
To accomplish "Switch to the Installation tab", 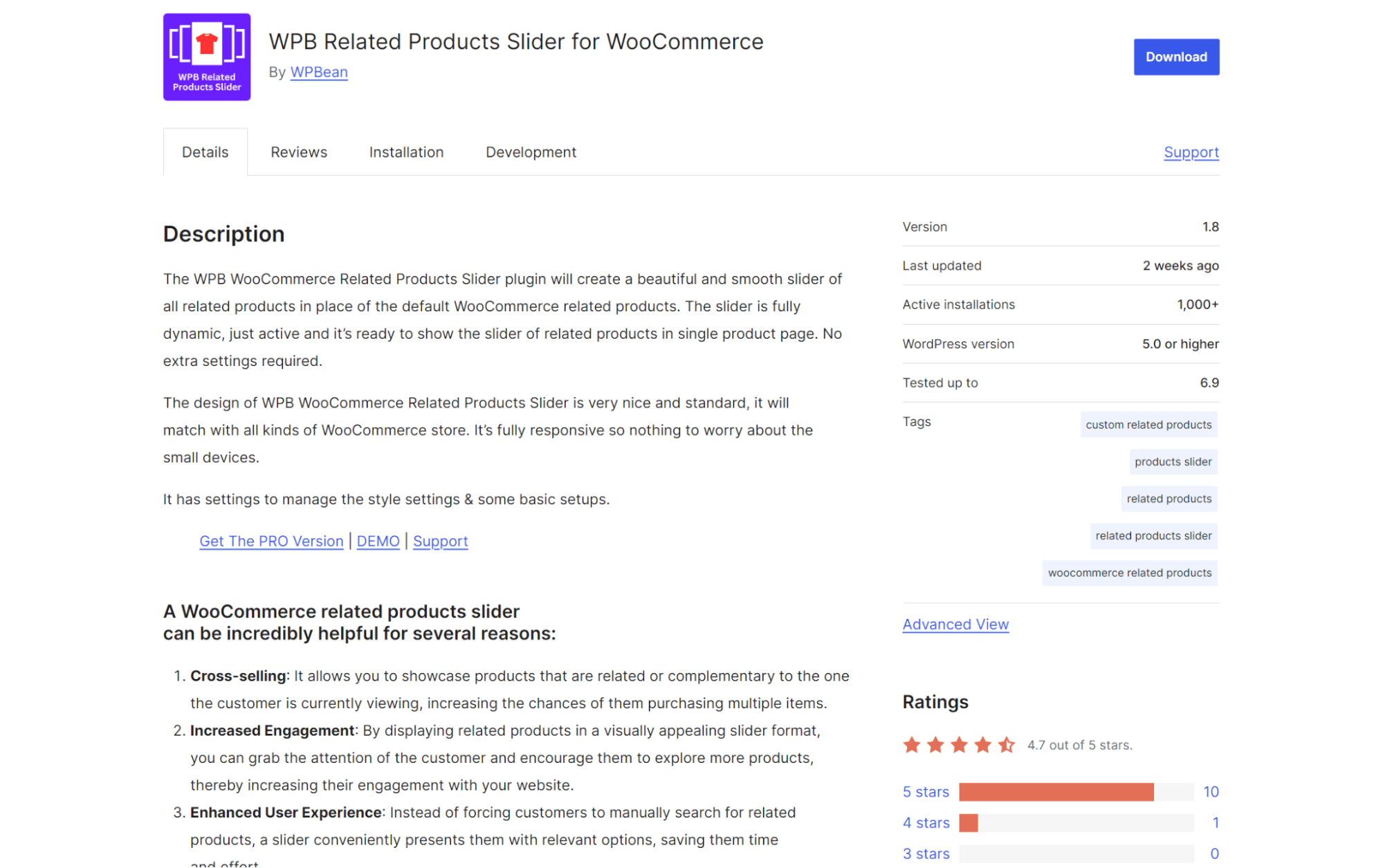I will [406, 151].
